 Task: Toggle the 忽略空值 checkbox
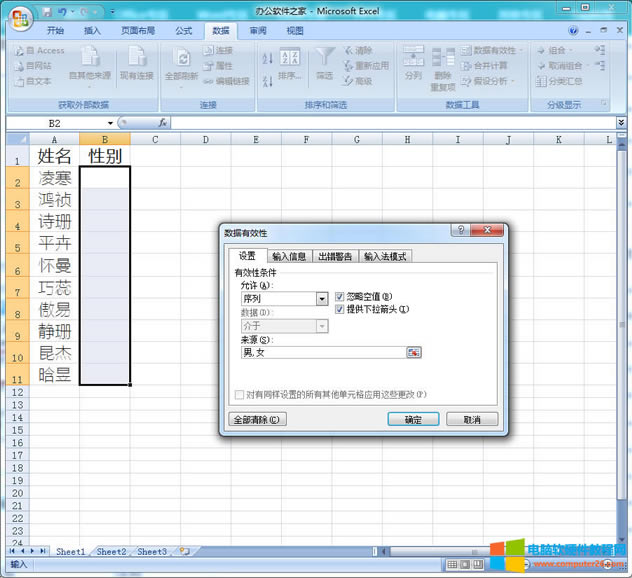(340, 297)
